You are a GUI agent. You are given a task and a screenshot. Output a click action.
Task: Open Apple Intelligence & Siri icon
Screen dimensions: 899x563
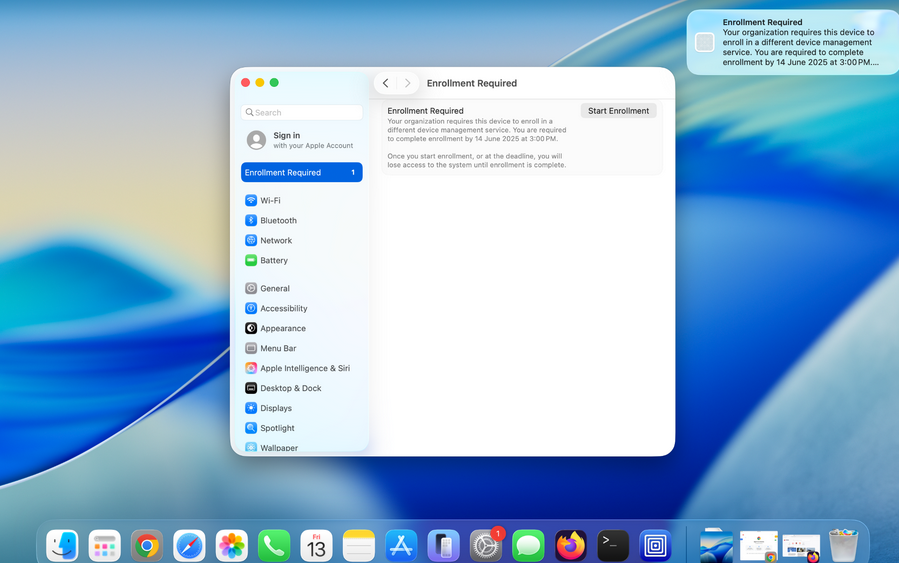point(251,368)
